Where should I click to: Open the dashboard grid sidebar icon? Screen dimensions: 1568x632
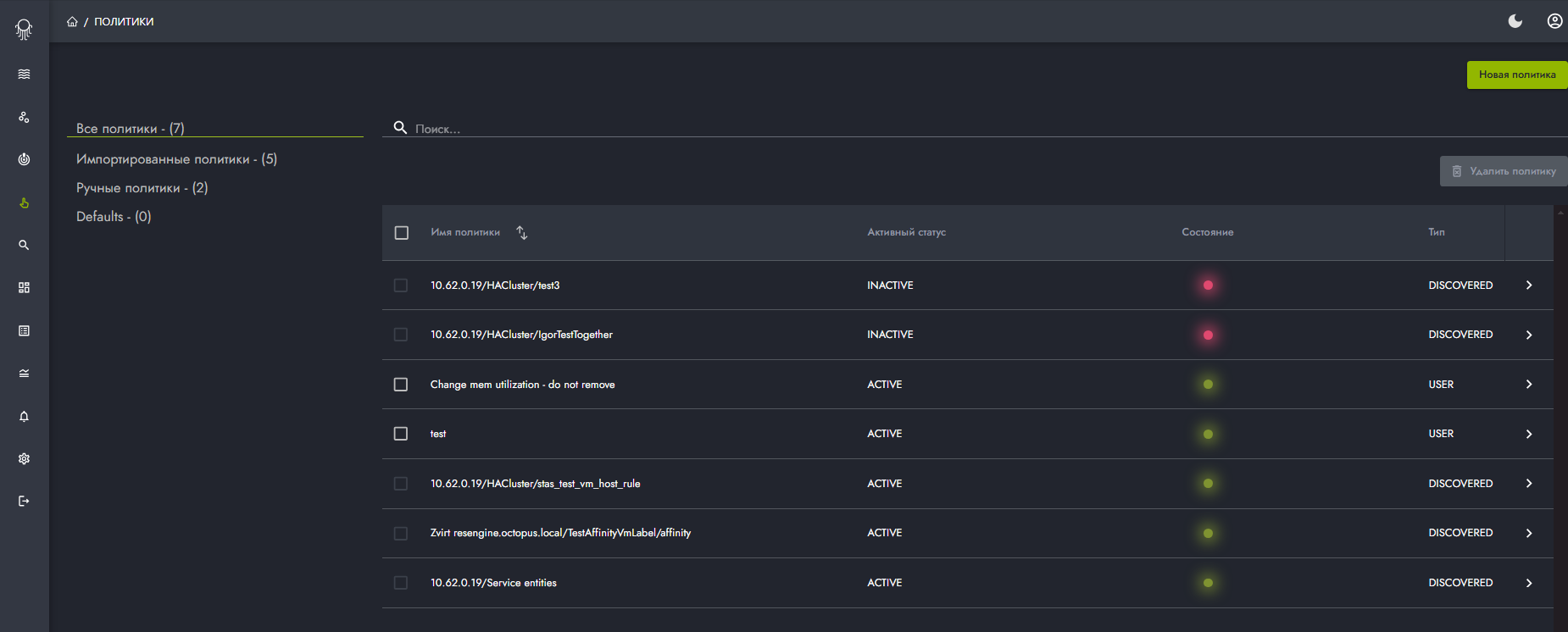24,288
